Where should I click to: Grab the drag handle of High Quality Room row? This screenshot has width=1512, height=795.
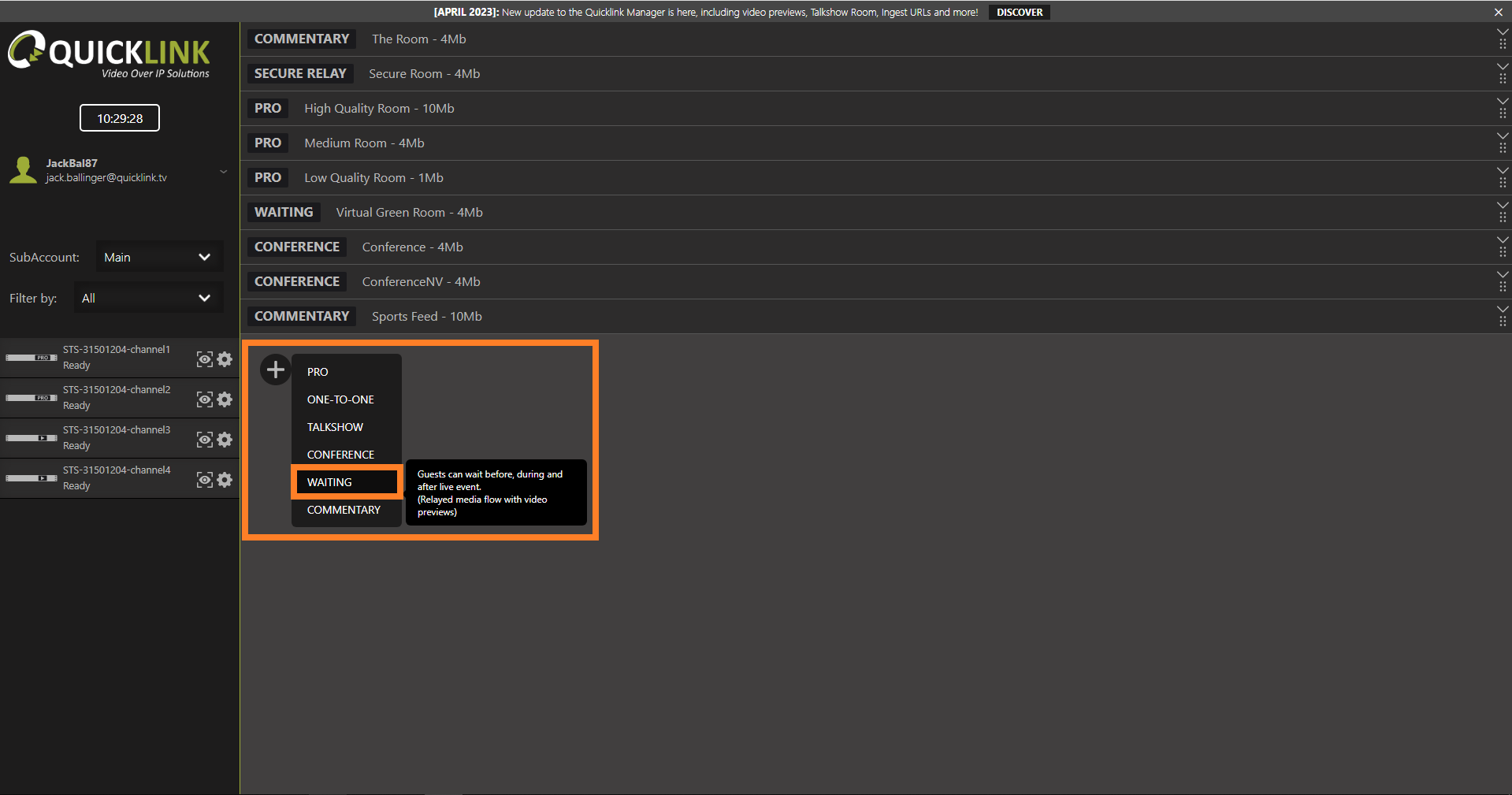point(1503,113)
